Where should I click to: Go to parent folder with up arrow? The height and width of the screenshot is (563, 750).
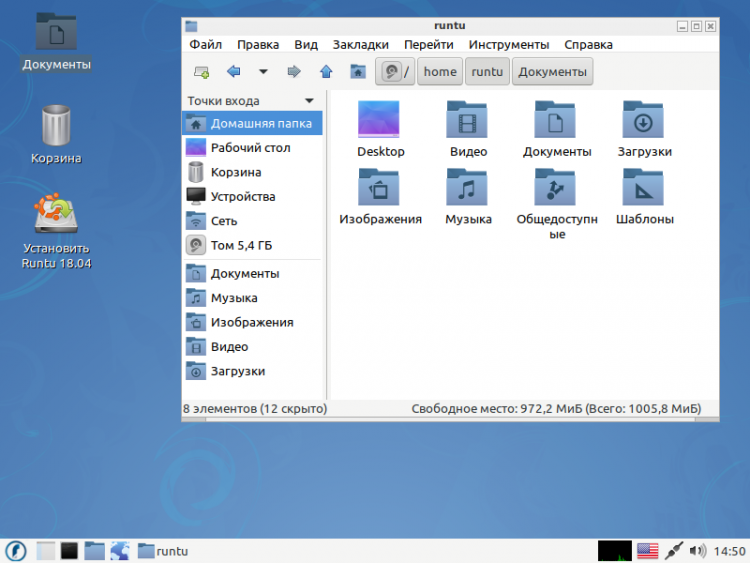point(326,72)
